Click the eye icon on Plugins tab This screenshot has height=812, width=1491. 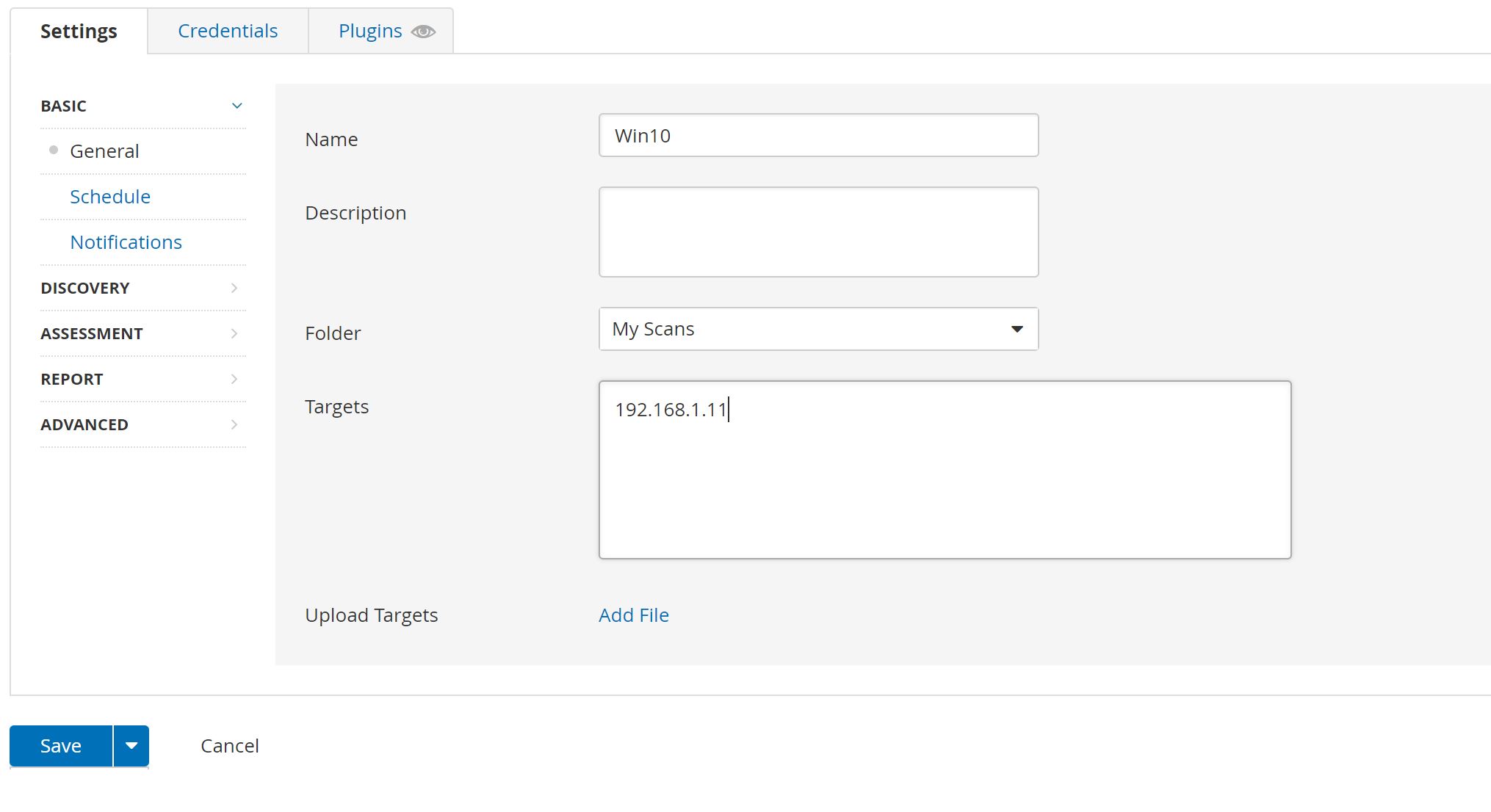tap(423, 32)
